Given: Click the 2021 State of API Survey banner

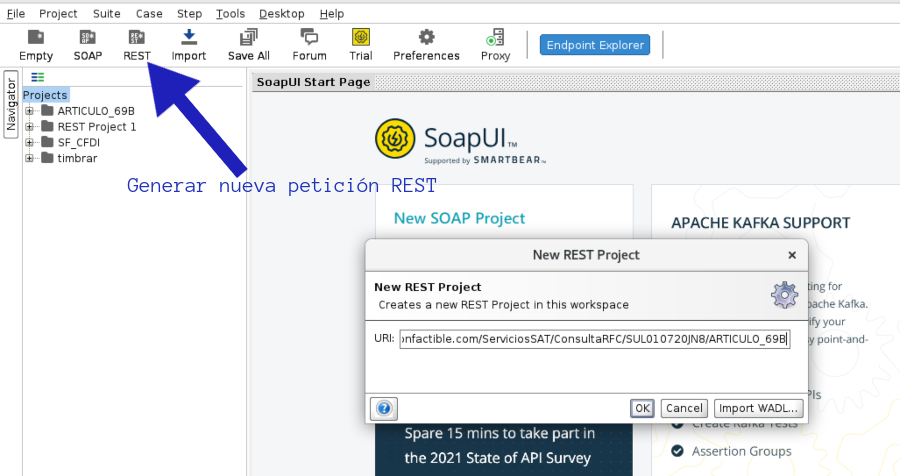Looking at the screenshot, I should tap(504, 450).
